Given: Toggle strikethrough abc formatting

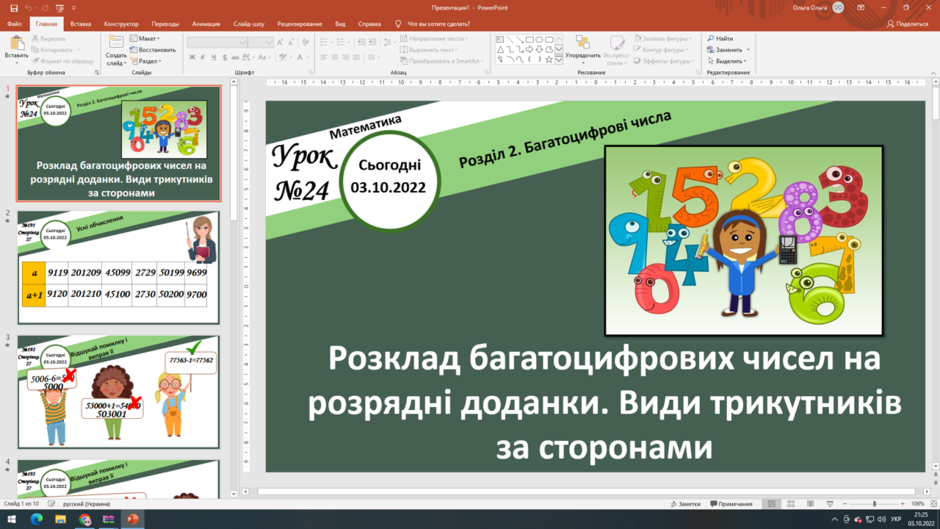Looking at the screenshot, I should [x=235, y=58].
